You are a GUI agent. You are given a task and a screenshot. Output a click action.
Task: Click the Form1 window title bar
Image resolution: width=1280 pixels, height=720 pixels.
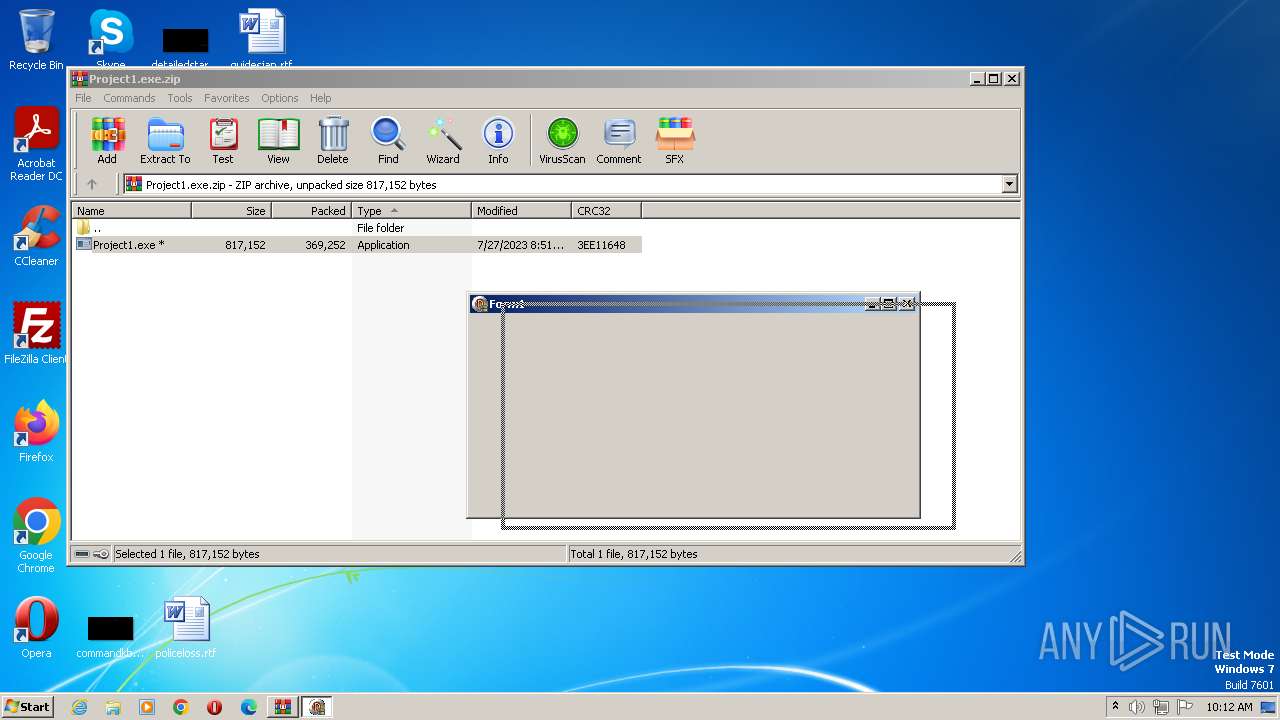pyautogui.click(x=693, y=304)
